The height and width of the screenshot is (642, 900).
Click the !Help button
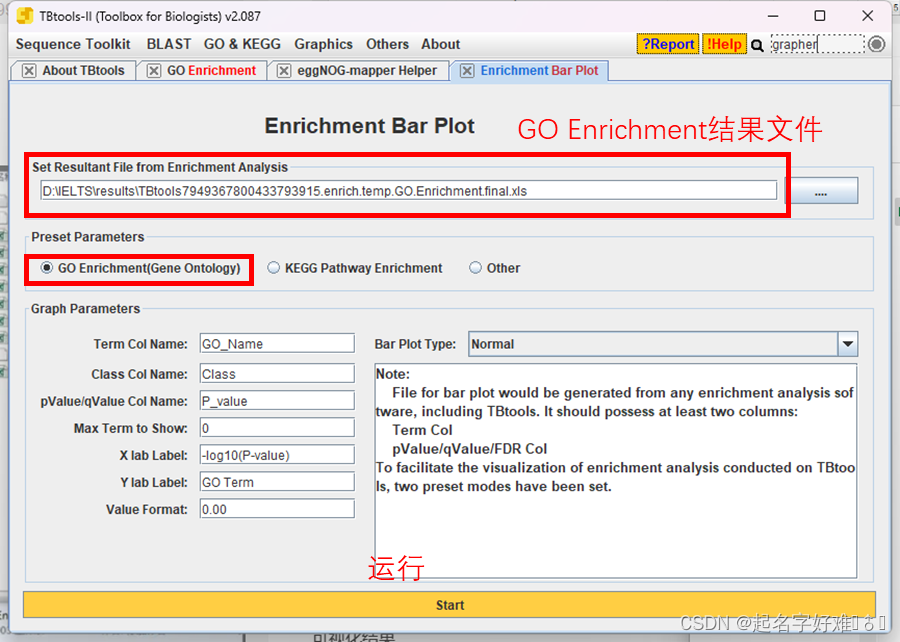point(724,44)
